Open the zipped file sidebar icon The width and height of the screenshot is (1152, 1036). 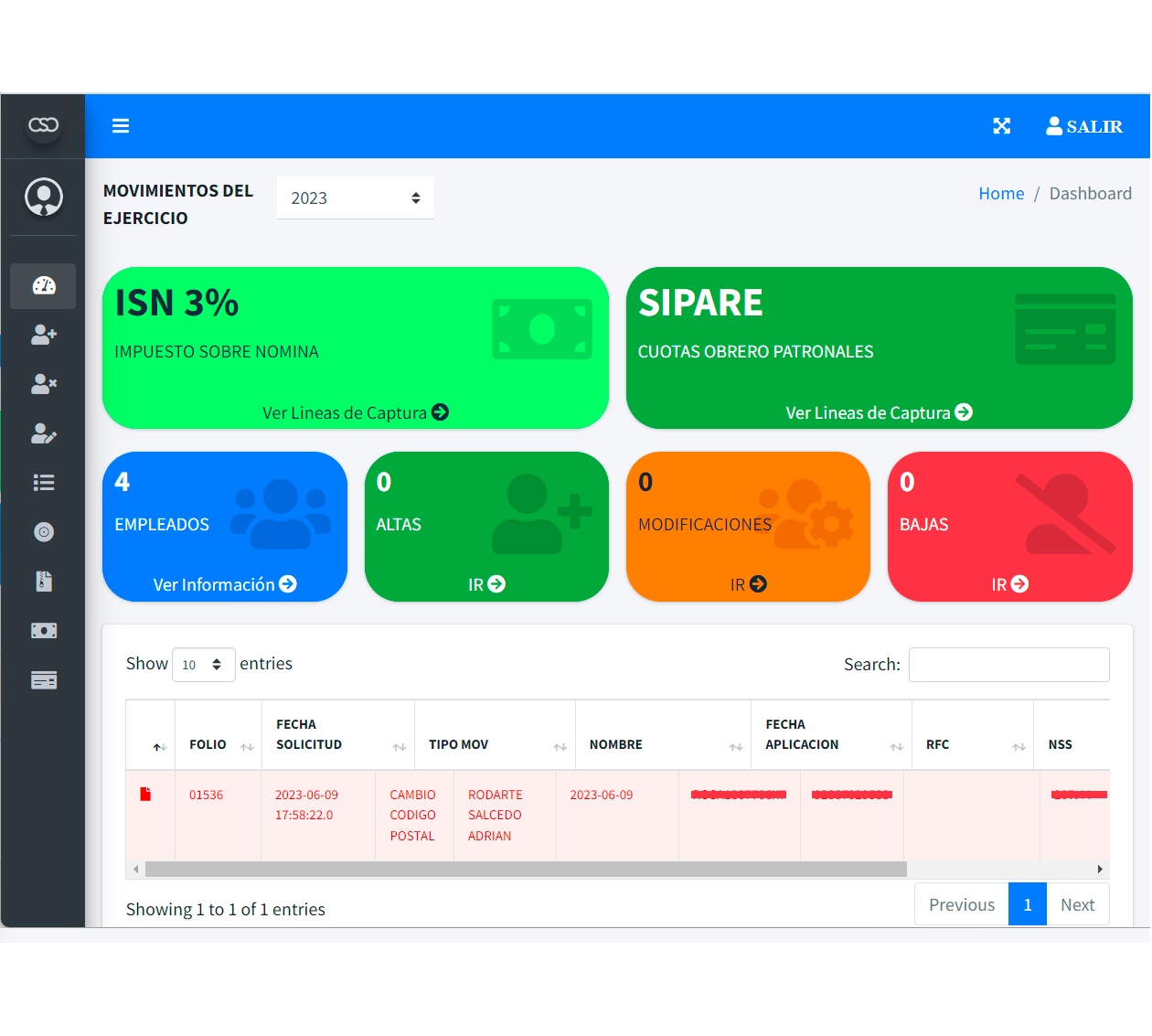tap(43, 582)
